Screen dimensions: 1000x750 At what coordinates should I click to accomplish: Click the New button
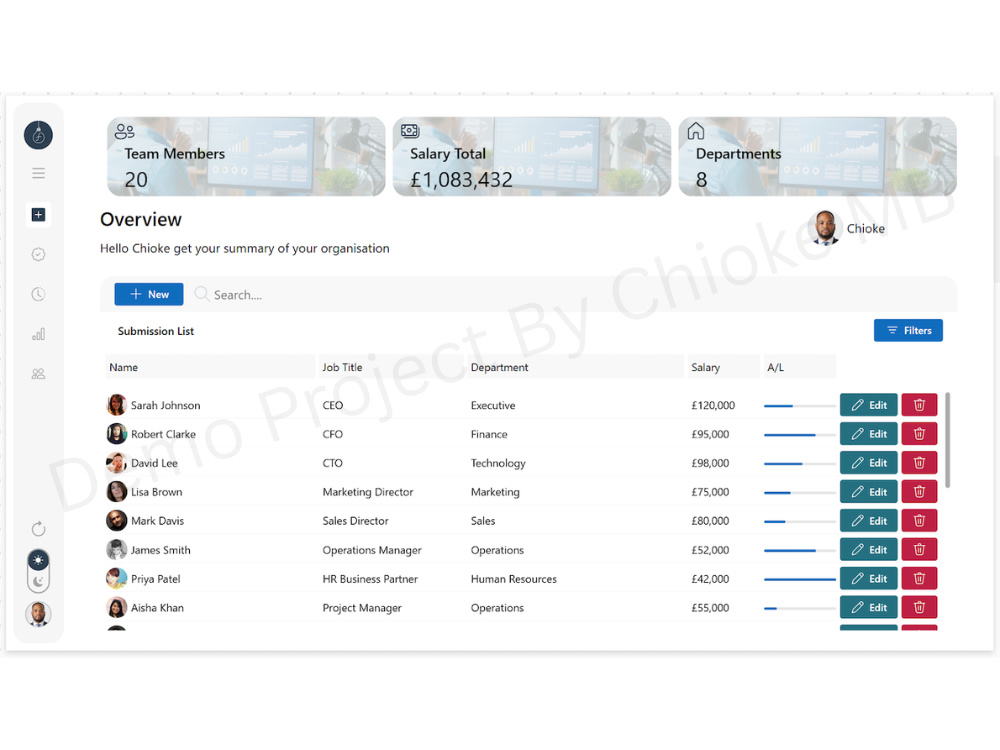(149, 294)
